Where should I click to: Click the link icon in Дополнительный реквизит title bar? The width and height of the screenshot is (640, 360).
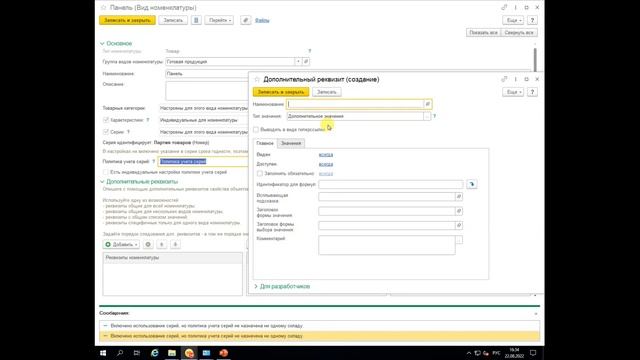(504, 79)
